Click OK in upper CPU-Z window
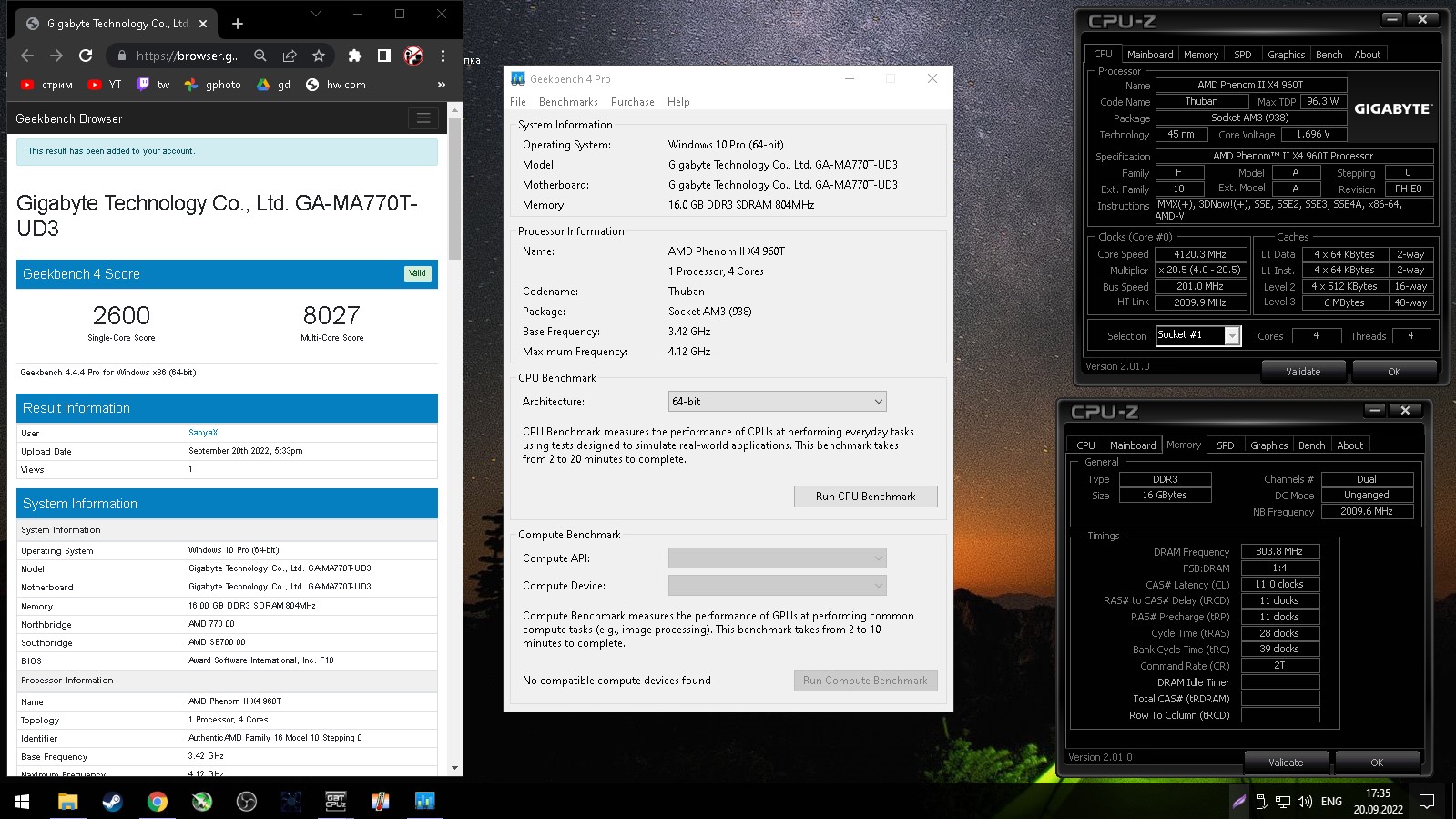 (1394, 372)
